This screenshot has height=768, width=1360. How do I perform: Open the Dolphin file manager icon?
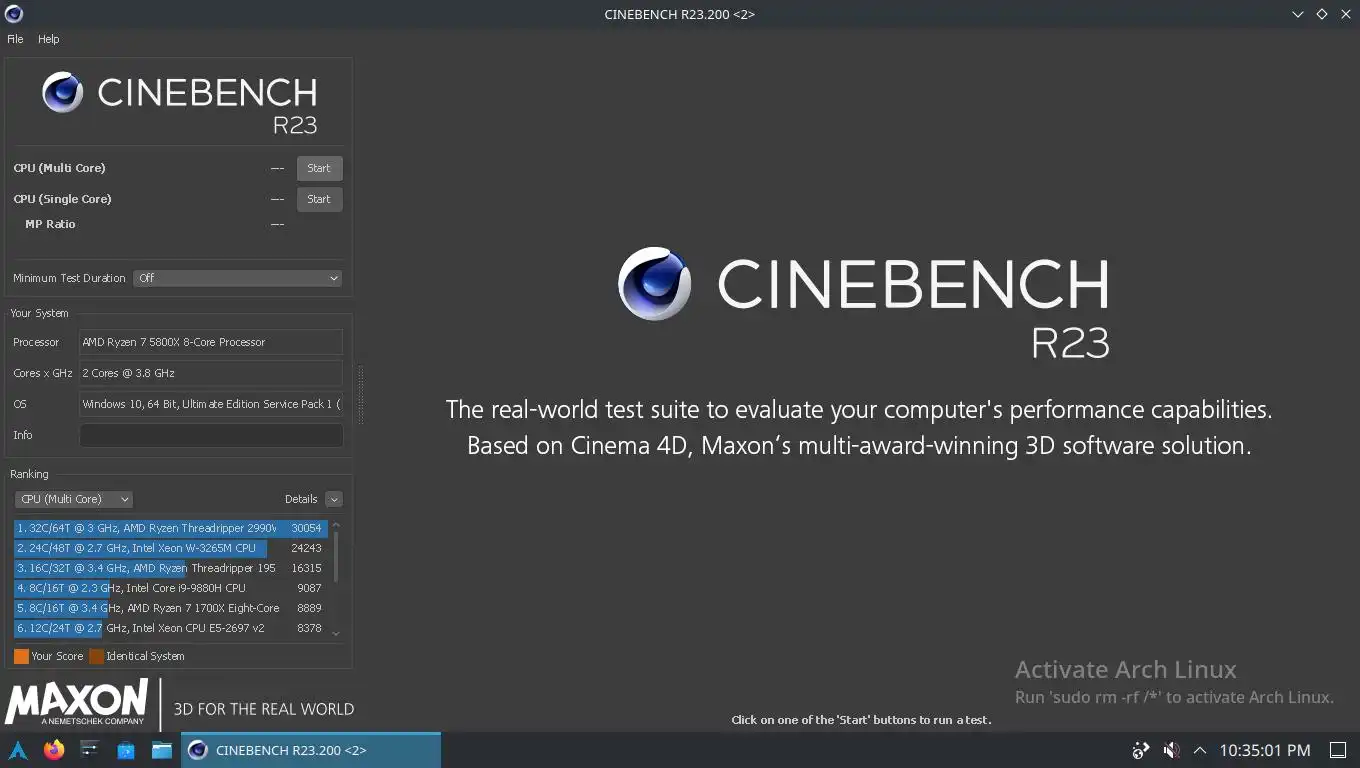(162, 750)
